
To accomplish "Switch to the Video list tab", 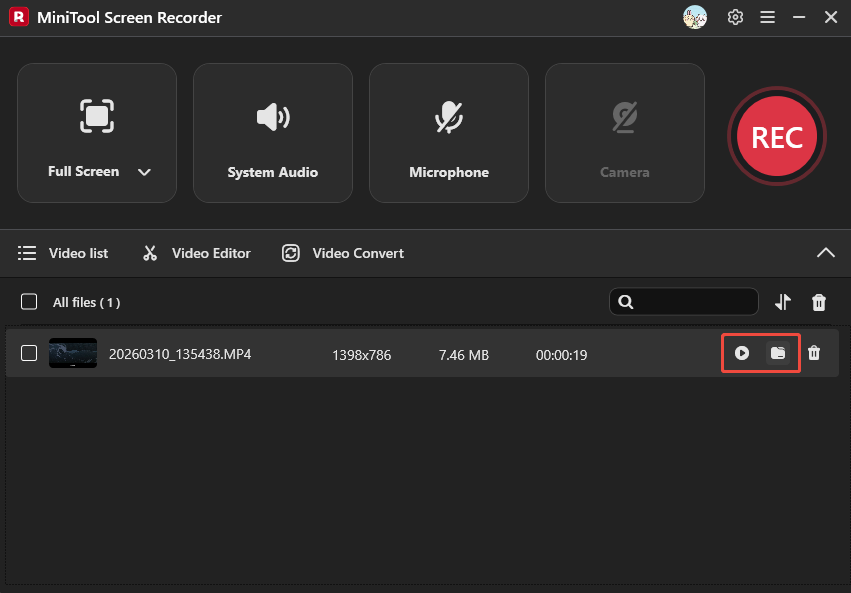I will point(64,253).
